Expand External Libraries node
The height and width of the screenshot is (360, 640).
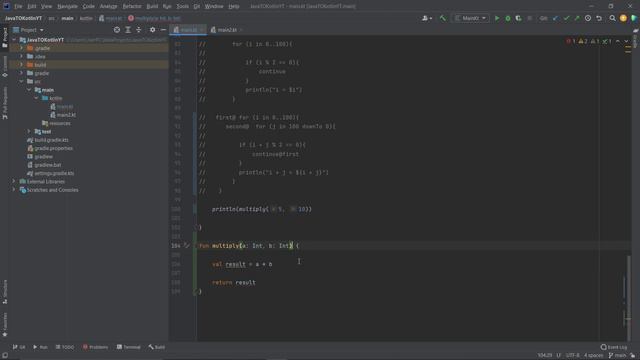[x=14, y=181]
